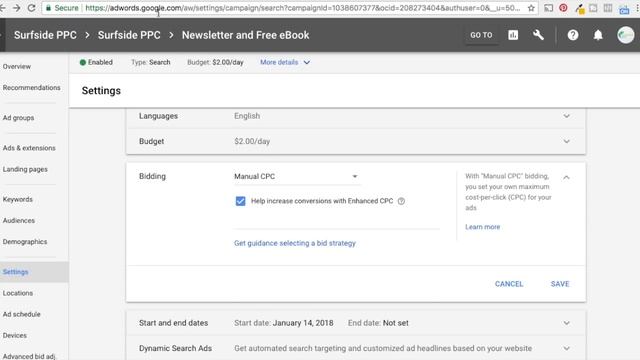Uncheck Help increase conversions with Enhanced CPC
This screenshot has width=640, height=360.
(x=240, y=201)
